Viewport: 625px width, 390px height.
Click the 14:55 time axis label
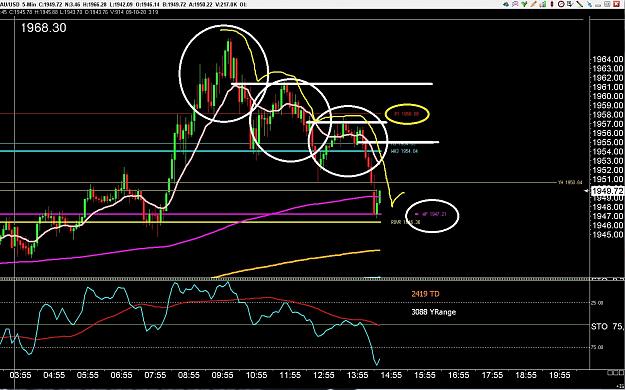[x=391, y=375]
